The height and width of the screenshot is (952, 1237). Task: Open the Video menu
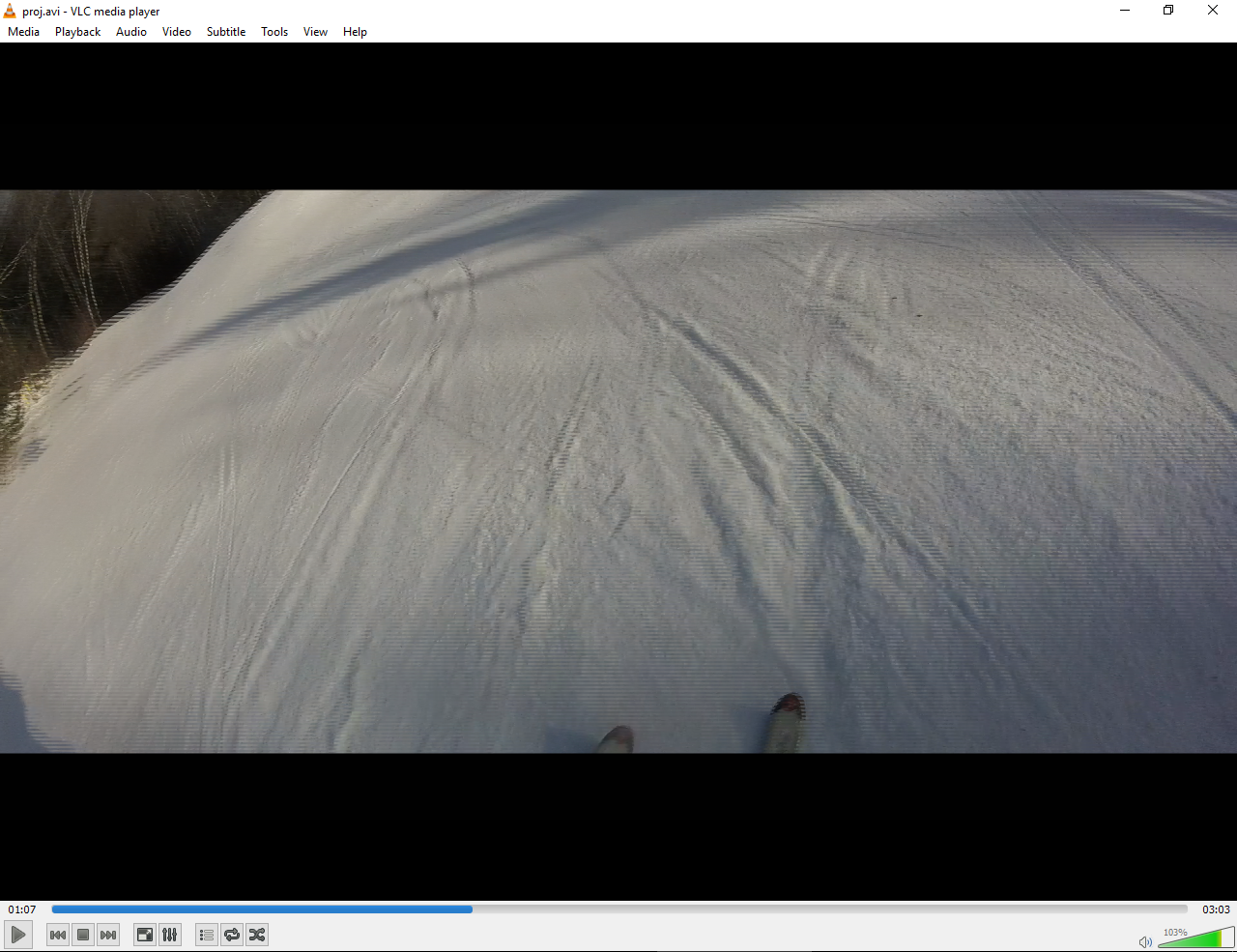(177, 32)
